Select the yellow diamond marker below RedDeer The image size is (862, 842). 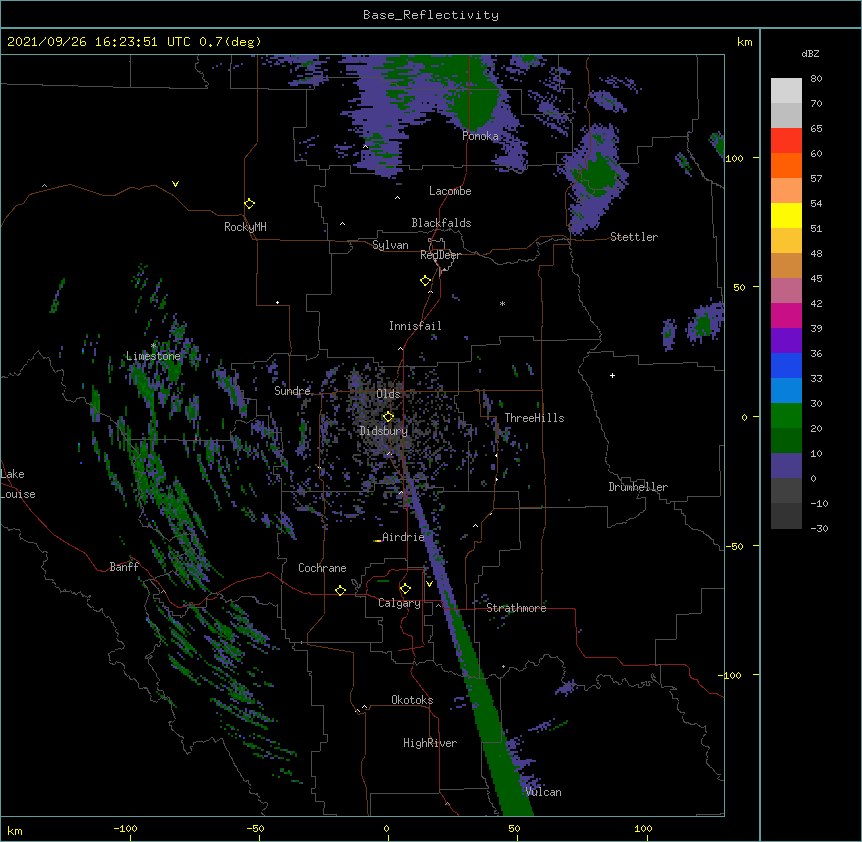[426, 281]
